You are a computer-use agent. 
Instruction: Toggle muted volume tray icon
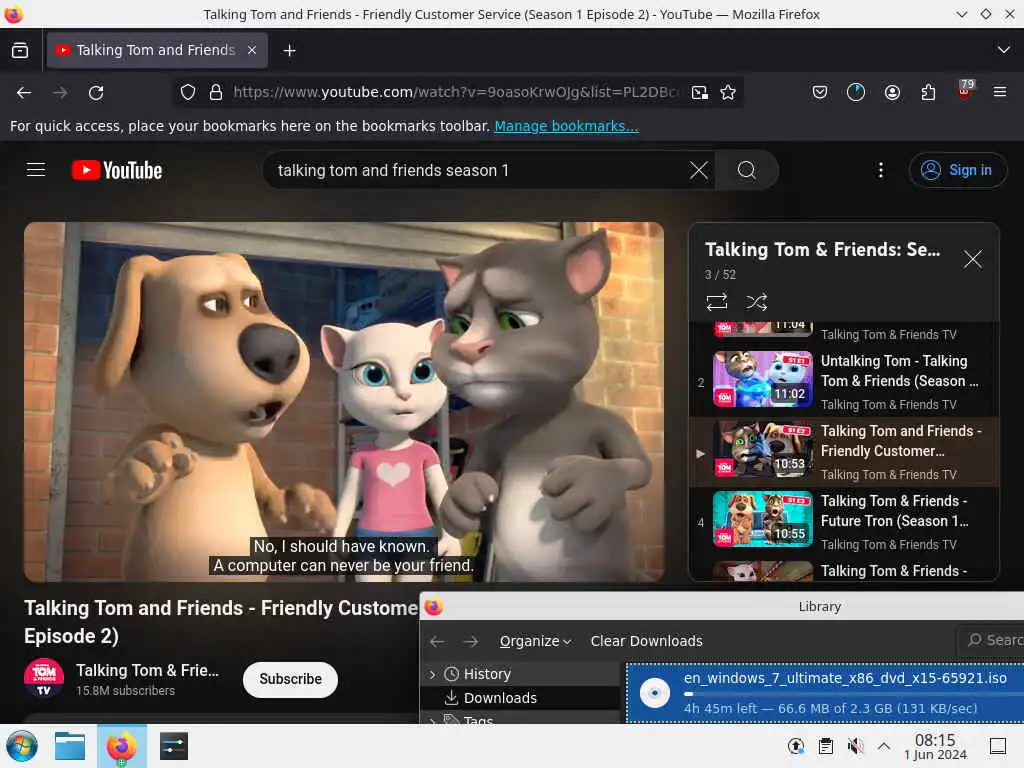click(855, 746)
